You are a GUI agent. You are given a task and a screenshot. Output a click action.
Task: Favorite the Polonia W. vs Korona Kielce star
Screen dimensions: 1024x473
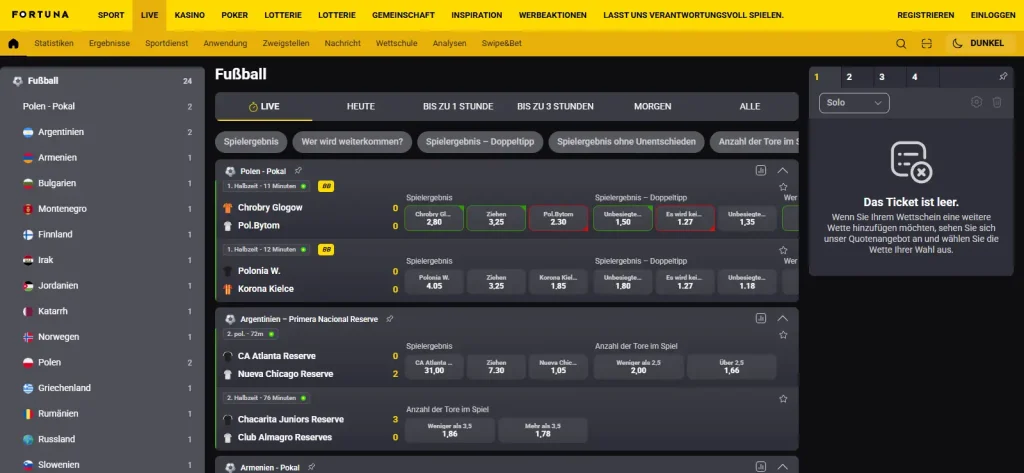783,250
